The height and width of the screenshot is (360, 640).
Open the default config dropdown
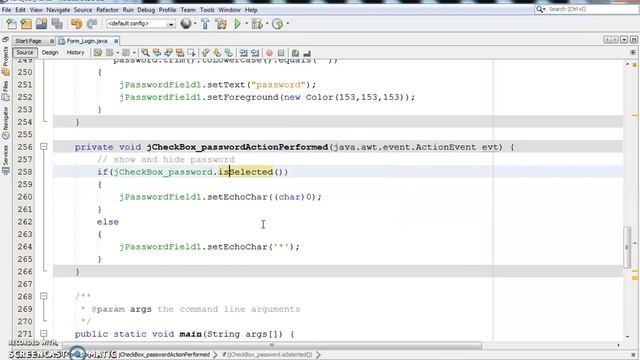coord(140,24)
